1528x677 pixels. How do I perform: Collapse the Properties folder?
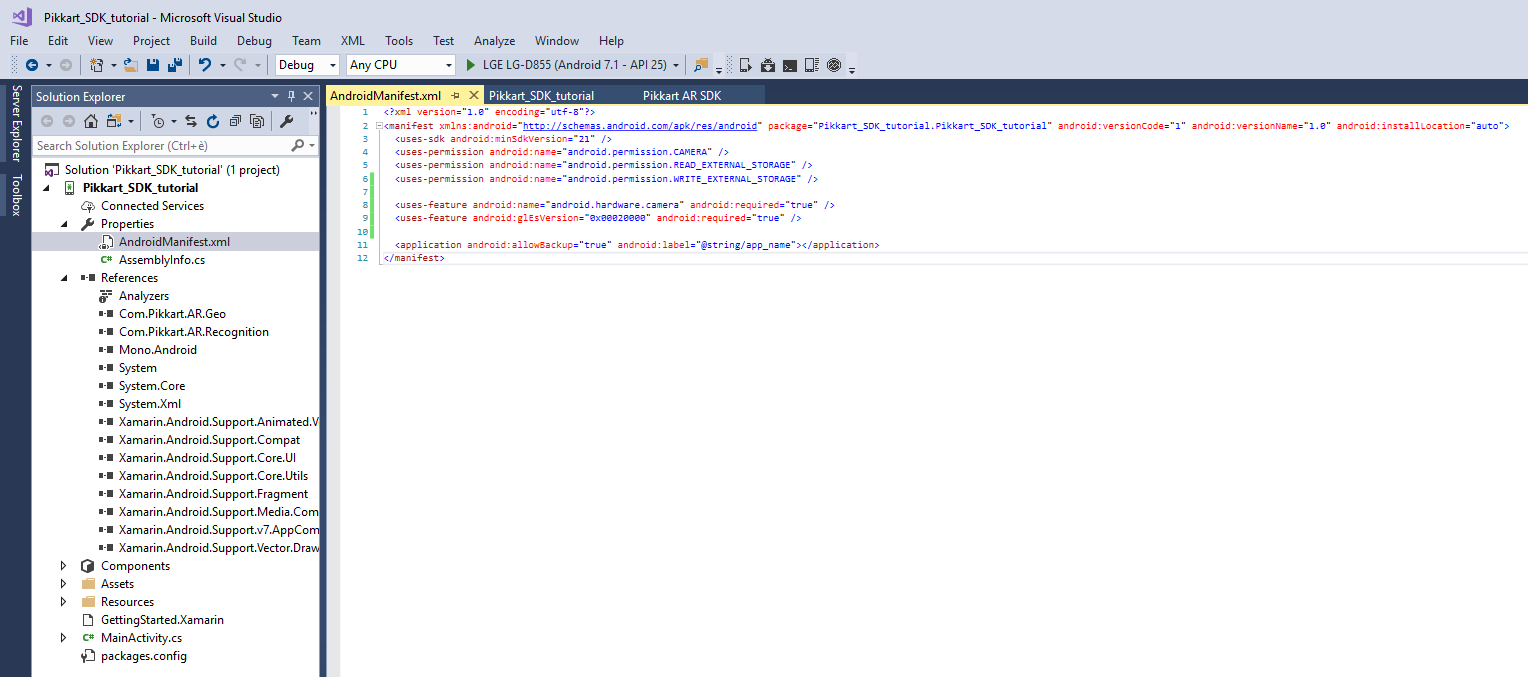[64, 224]
